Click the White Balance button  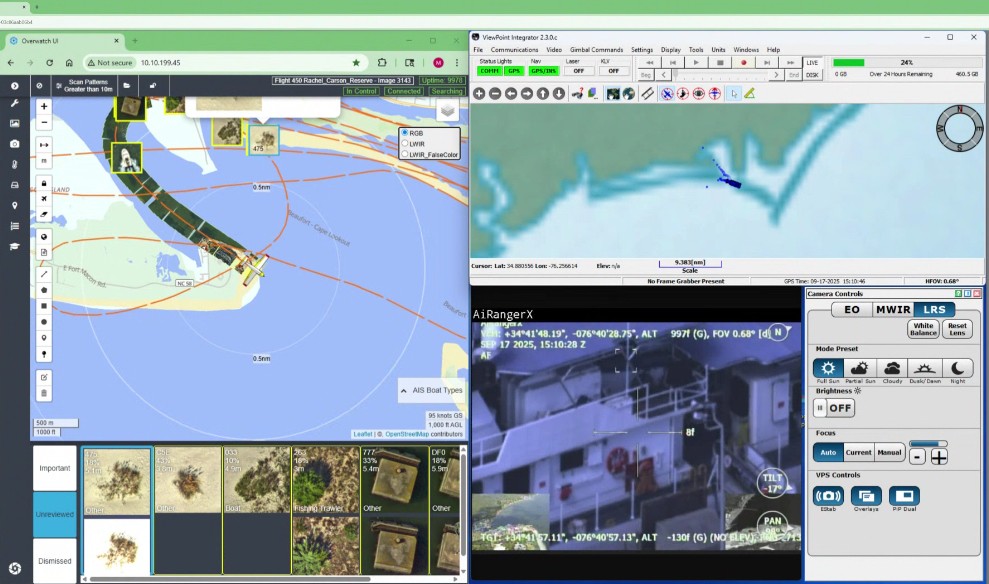[x=923, y=329]
